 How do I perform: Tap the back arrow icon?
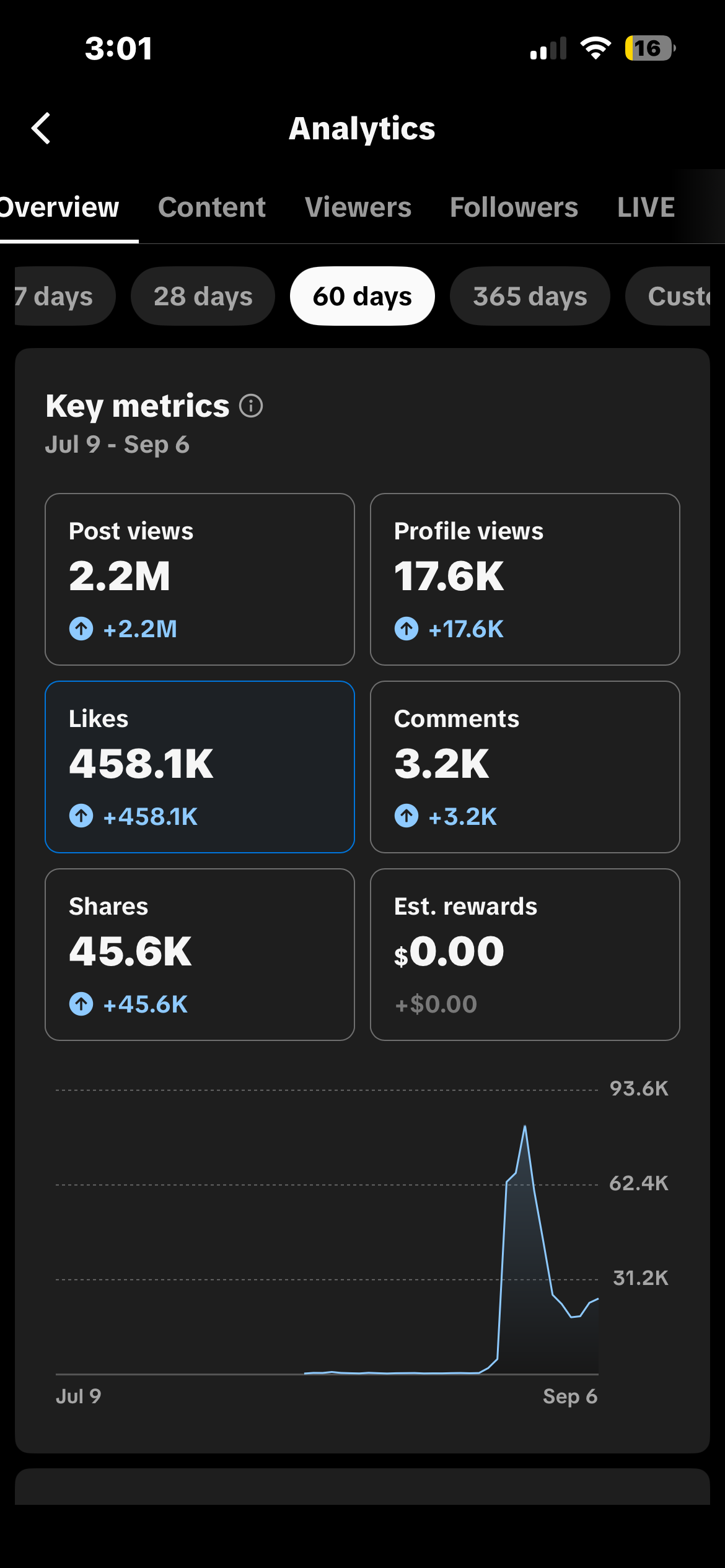(41, 128)
